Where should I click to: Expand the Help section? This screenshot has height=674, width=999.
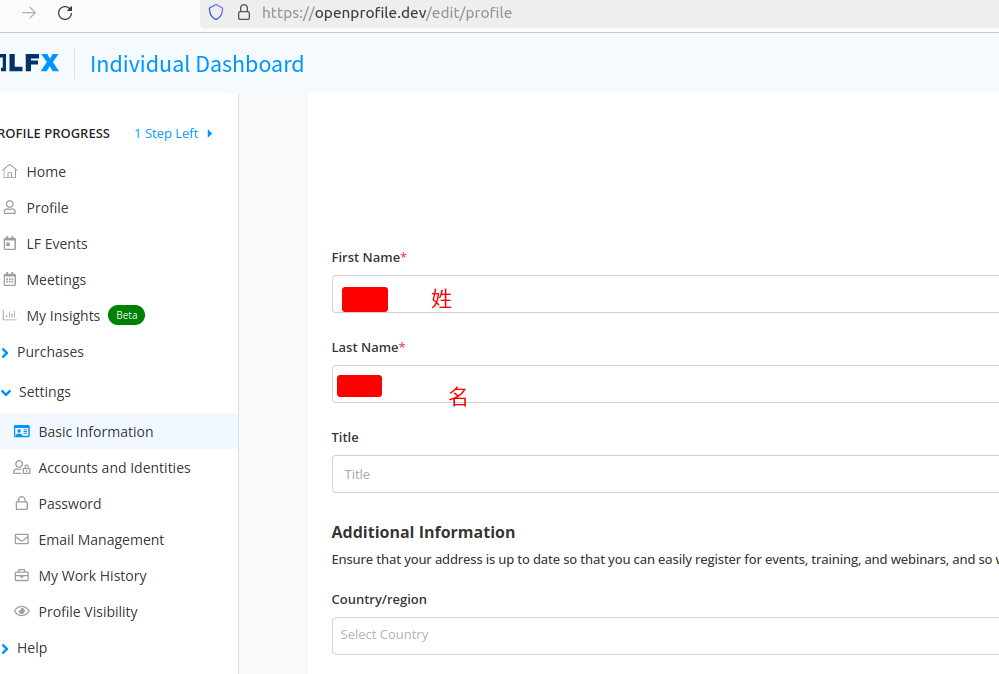(x=31, y=648)
